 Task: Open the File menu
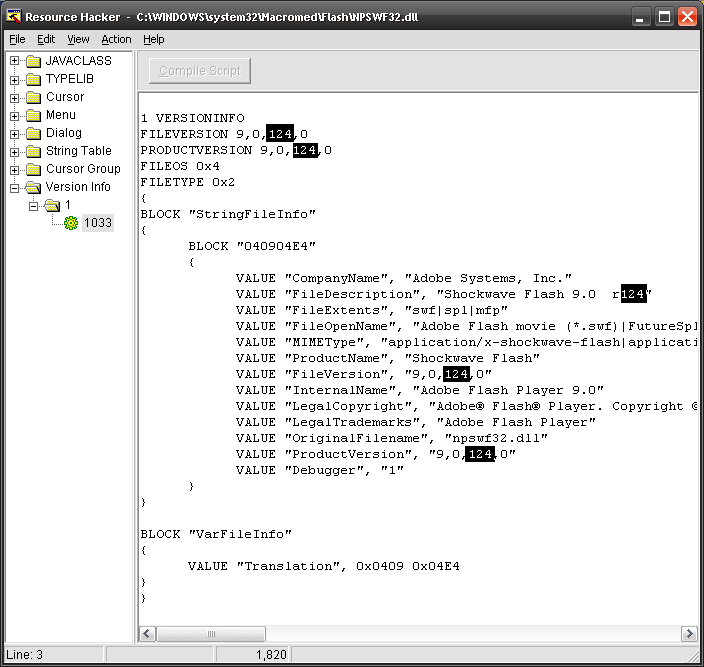(17, 39)
